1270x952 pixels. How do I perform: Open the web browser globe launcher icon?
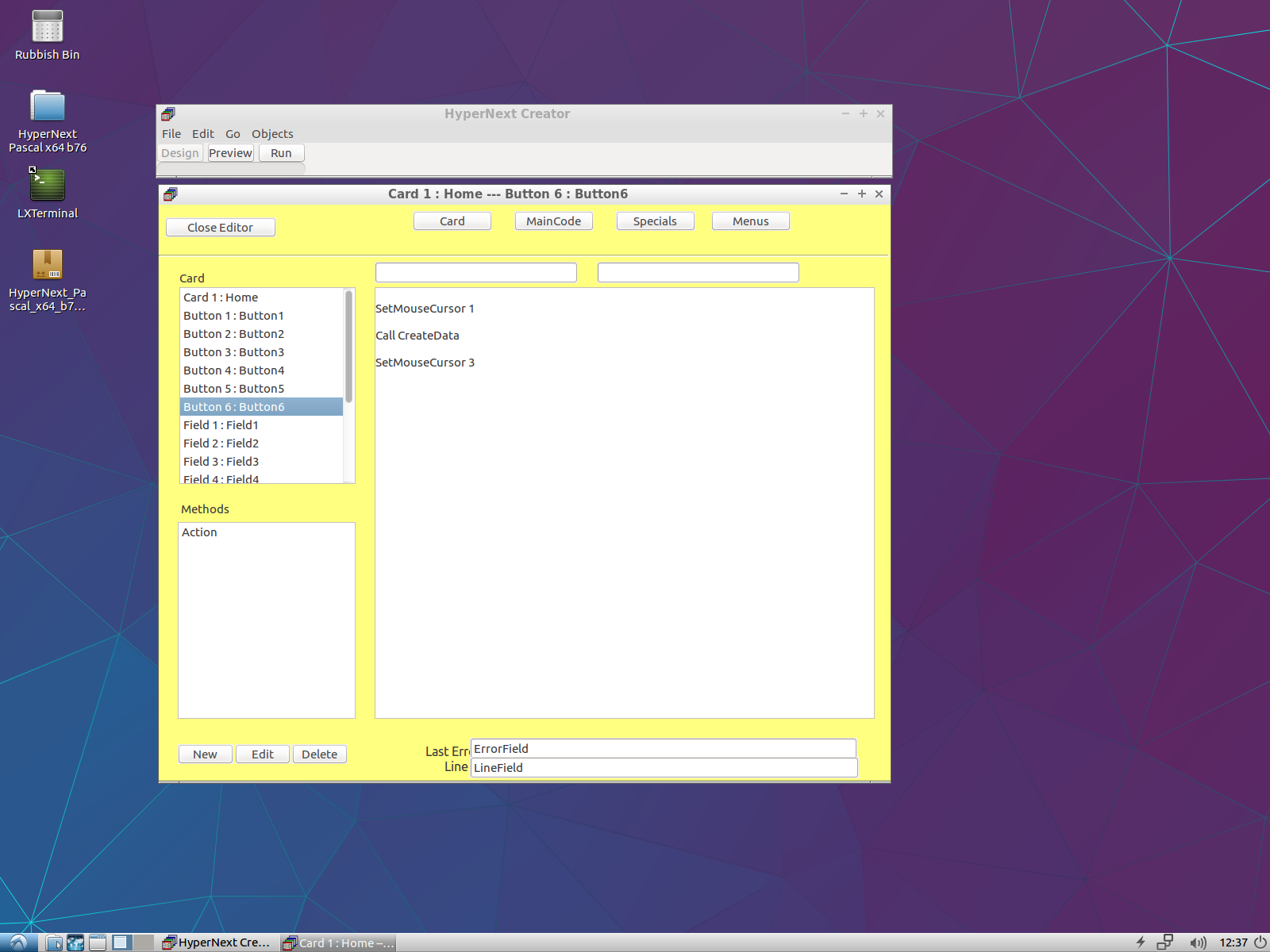click(x=75, y=942)
